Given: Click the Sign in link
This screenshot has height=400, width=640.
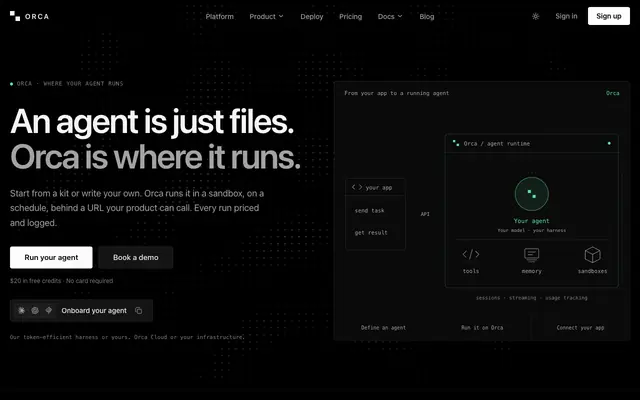Looking at the screenshot, I should [566, 16].
